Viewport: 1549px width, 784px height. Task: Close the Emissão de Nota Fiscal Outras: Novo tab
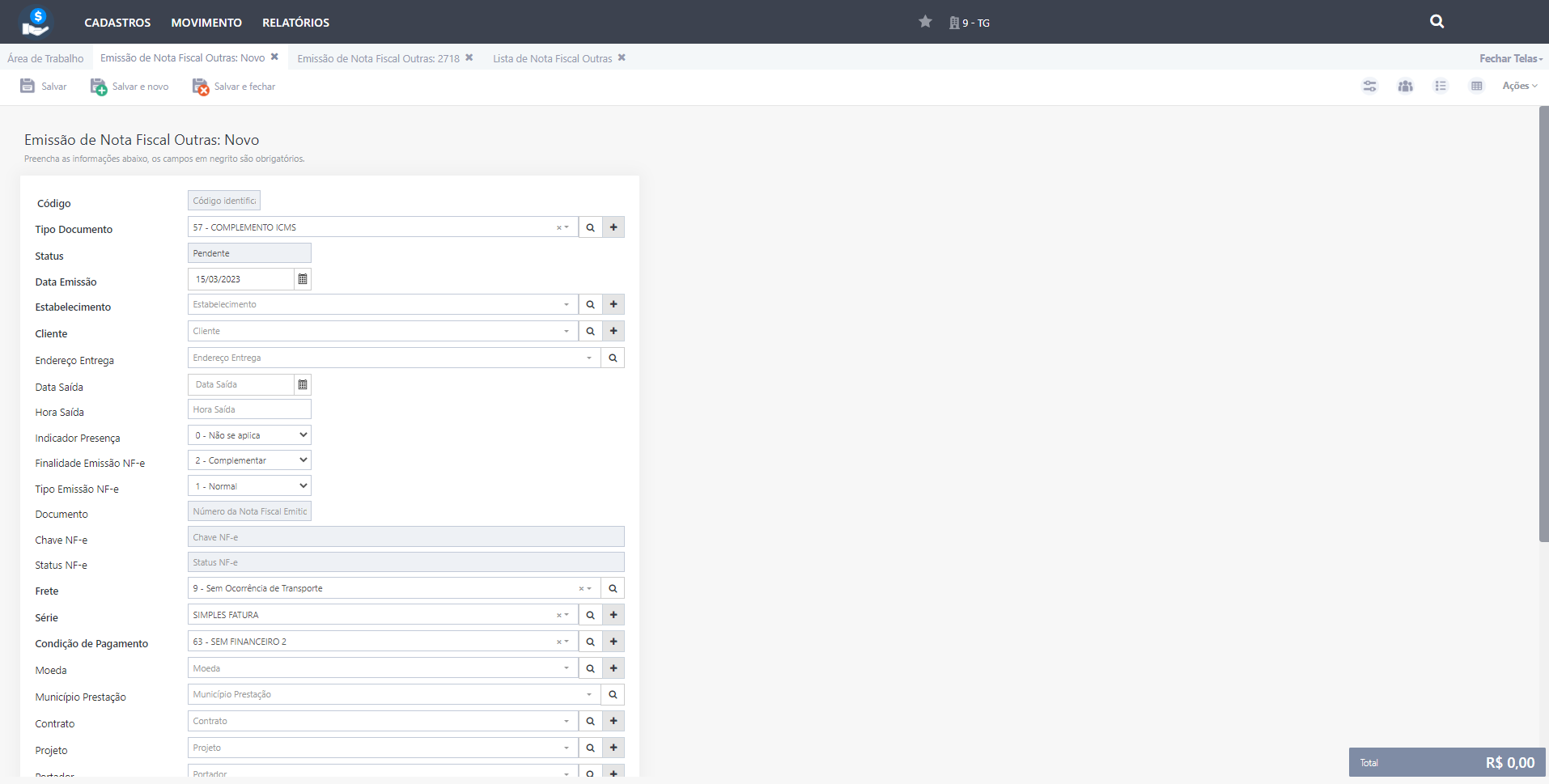click(x=274, y=57)
